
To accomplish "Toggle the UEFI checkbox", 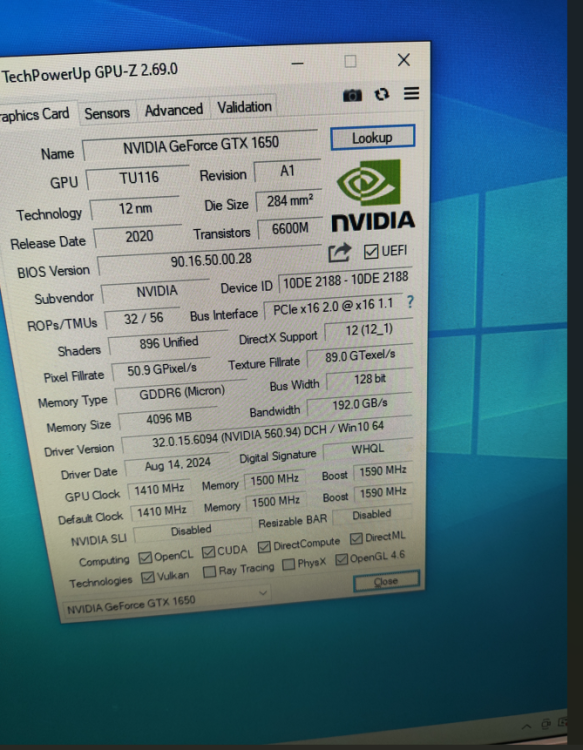I will [x=371, y=252].
